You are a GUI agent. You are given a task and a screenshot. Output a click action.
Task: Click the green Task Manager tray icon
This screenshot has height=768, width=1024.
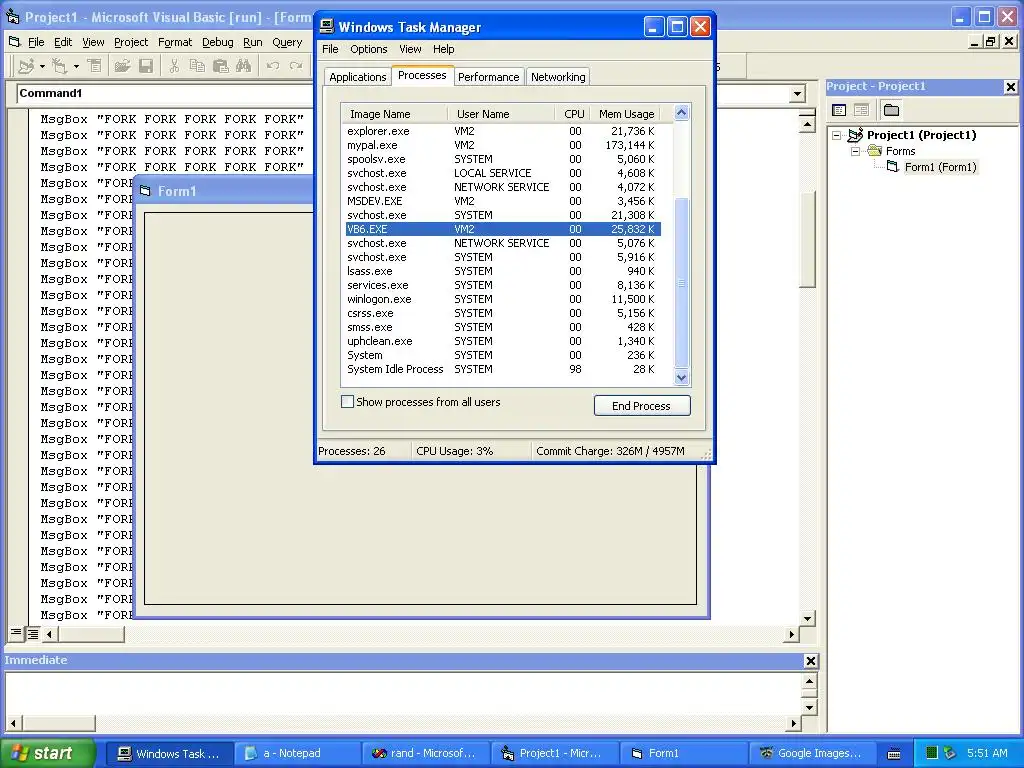(x=932, y=753)
